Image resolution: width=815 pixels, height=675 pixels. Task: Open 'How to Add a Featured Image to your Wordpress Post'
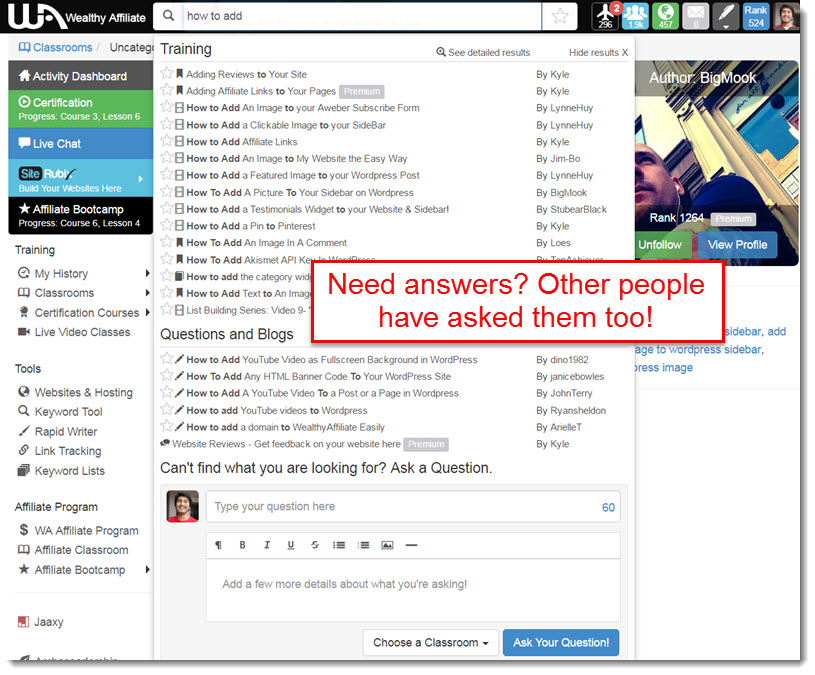tap(303, 175)
